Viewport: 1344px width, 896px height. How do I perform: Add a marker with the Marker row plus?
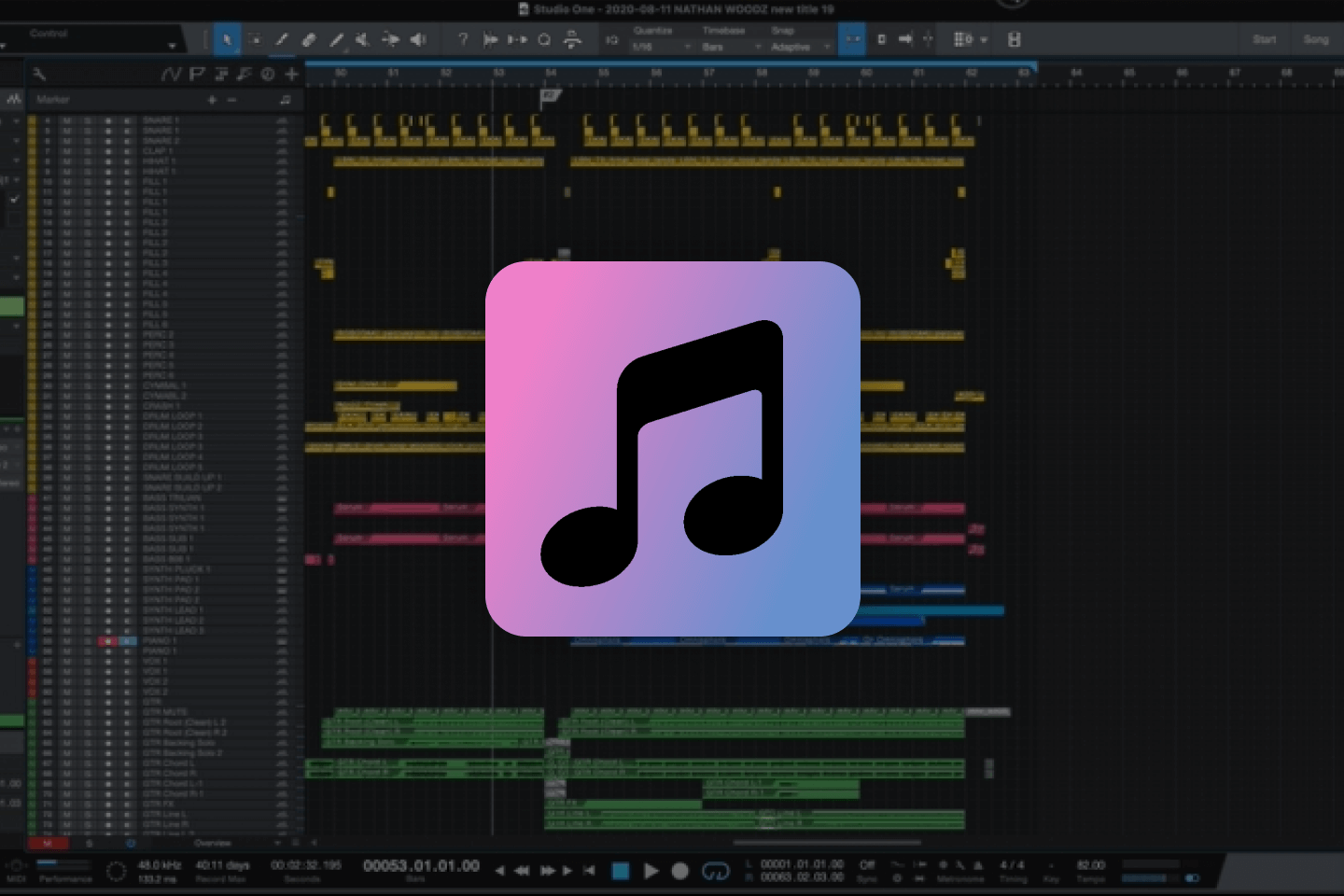click(213, 100)
